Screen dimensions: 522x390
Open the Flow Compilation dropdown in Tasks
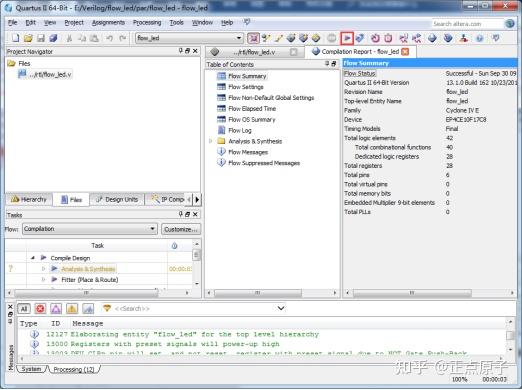tap(89, 229)
